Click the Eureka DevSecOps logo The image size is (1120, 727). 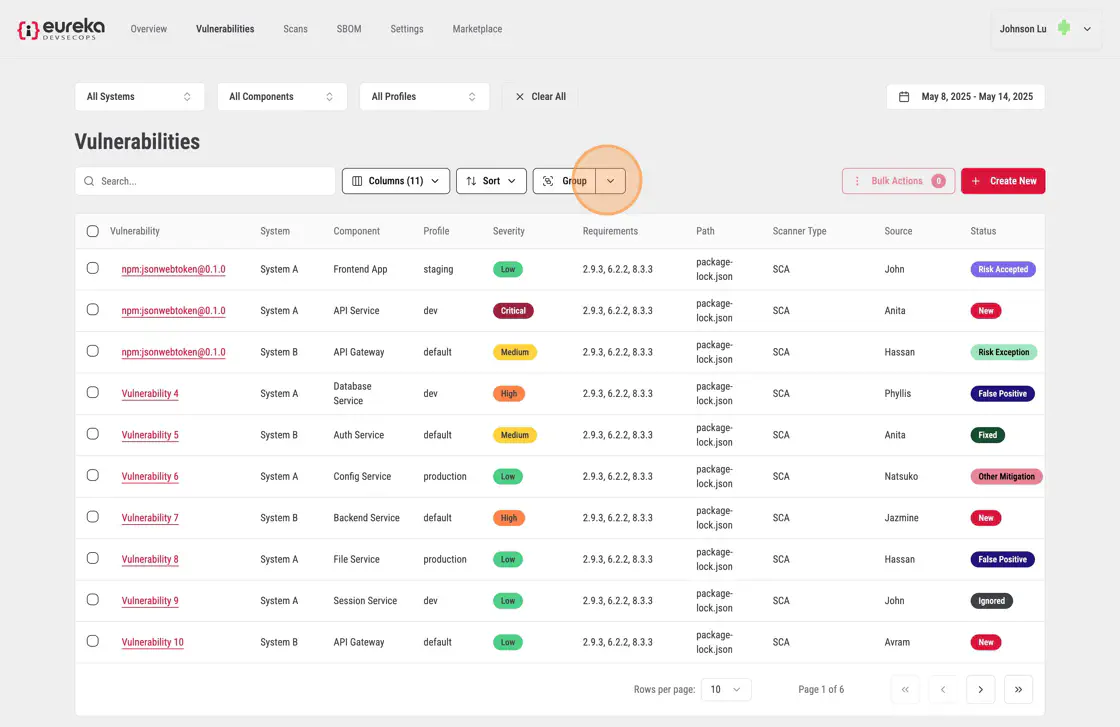coord(60,29)
